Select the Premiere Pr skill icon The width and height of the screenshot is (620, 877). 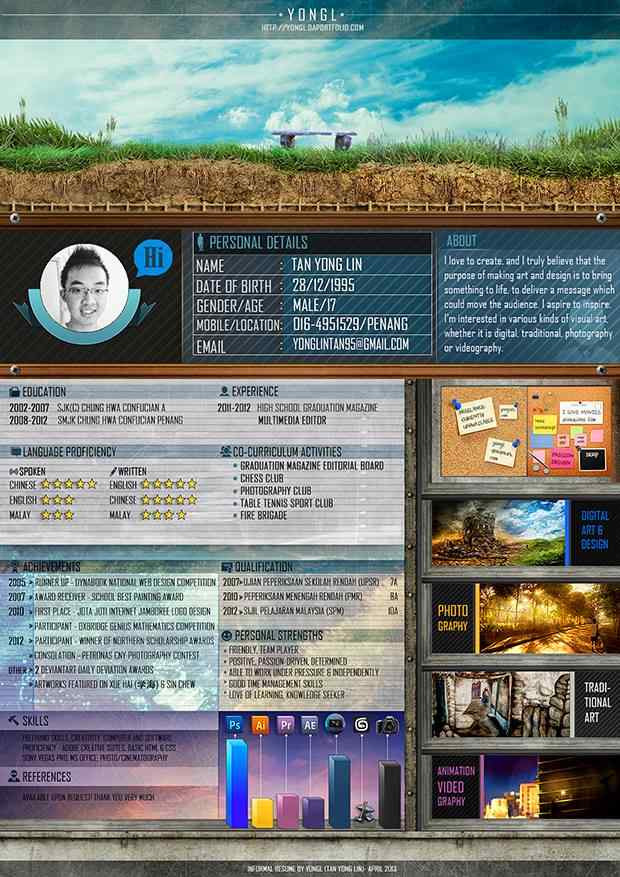tap(286, 724)
